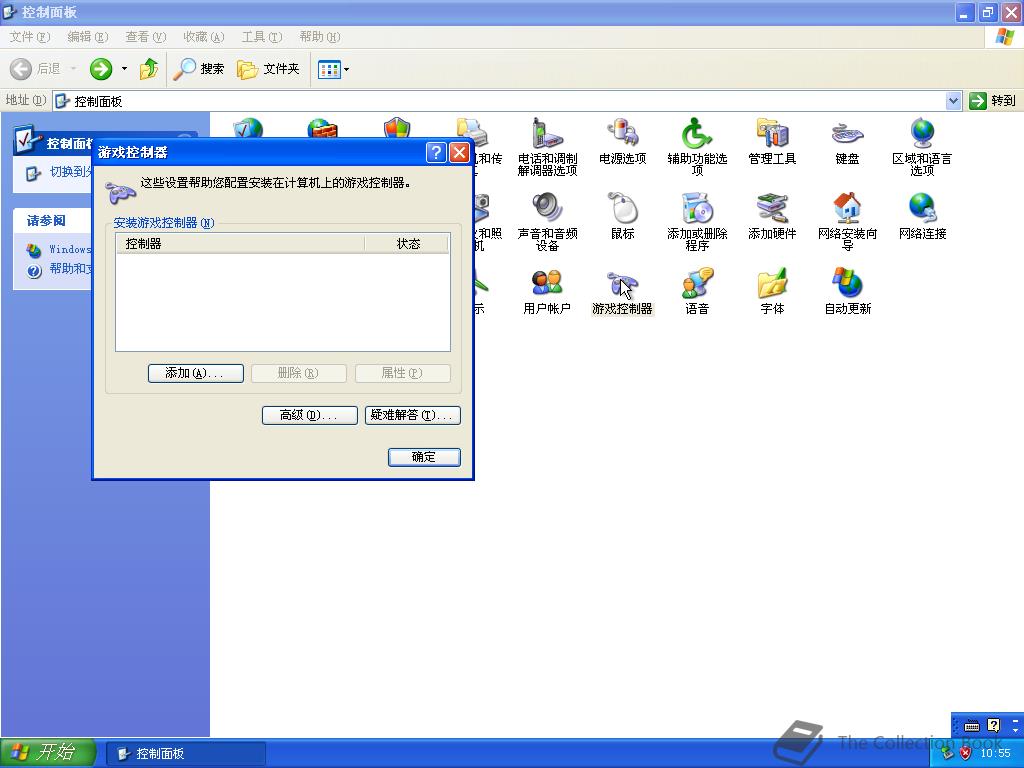Open the 声音和音频设备 icon

point(547,222)
